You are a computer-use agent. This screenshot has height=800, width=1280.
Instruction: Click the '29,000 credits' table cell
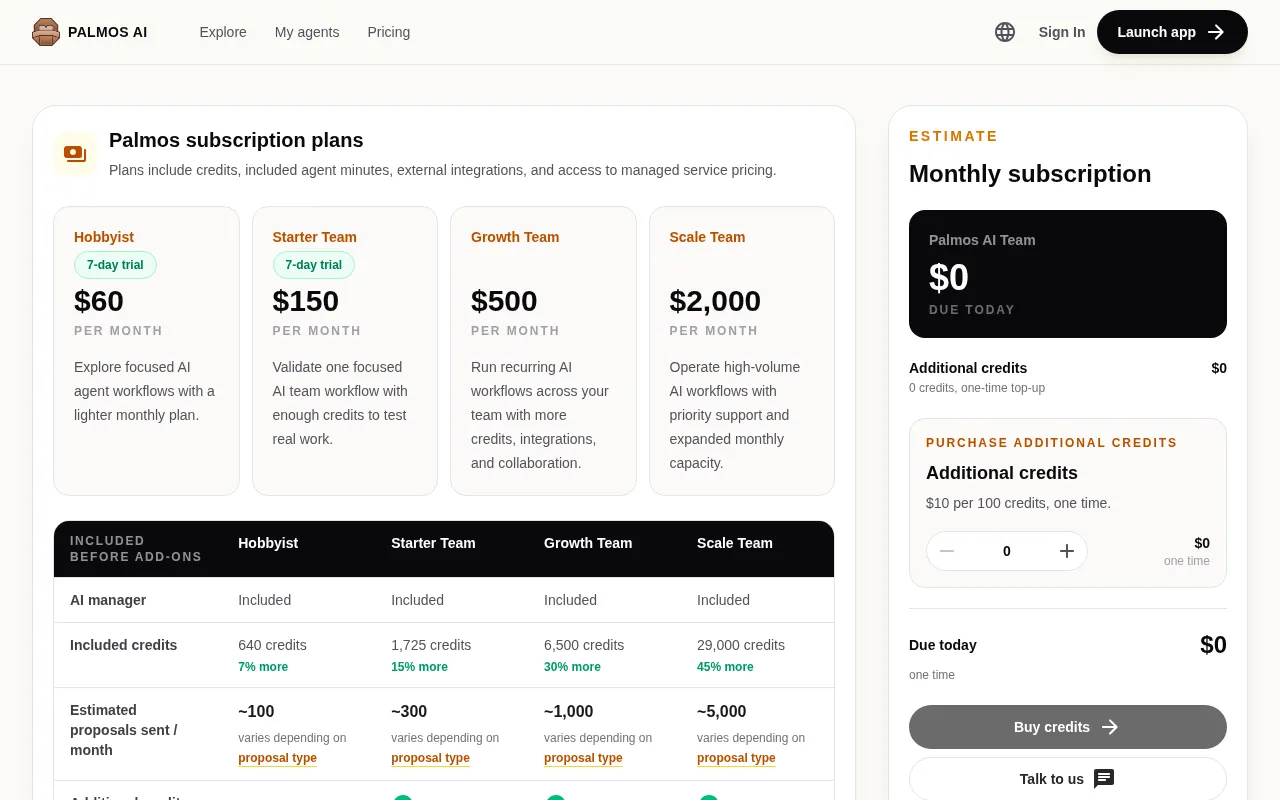pyautogui.click(x=741, y=645)
